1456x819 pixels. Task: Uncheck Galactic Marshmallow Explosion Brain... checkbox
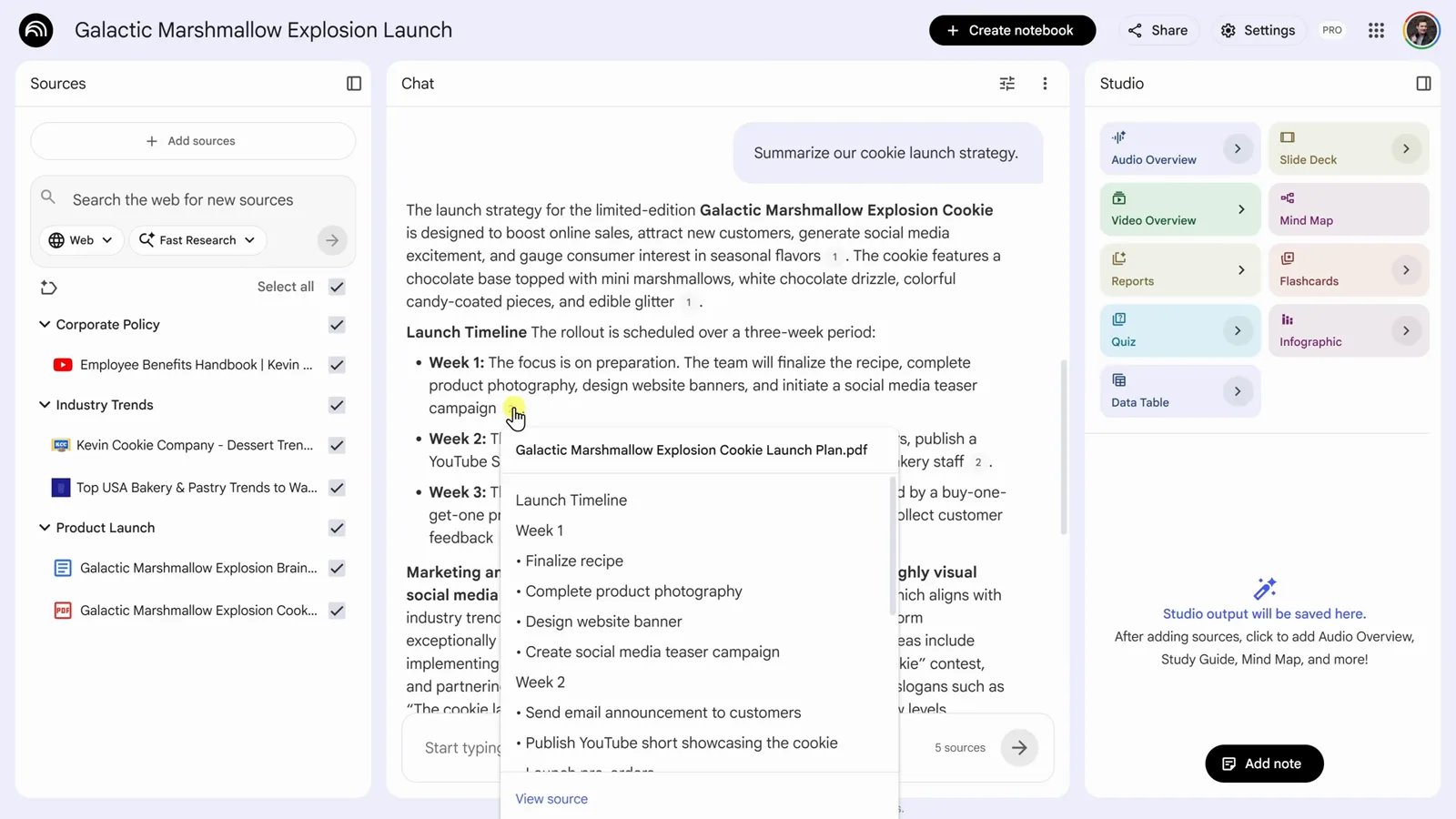[x=337, y=568]
